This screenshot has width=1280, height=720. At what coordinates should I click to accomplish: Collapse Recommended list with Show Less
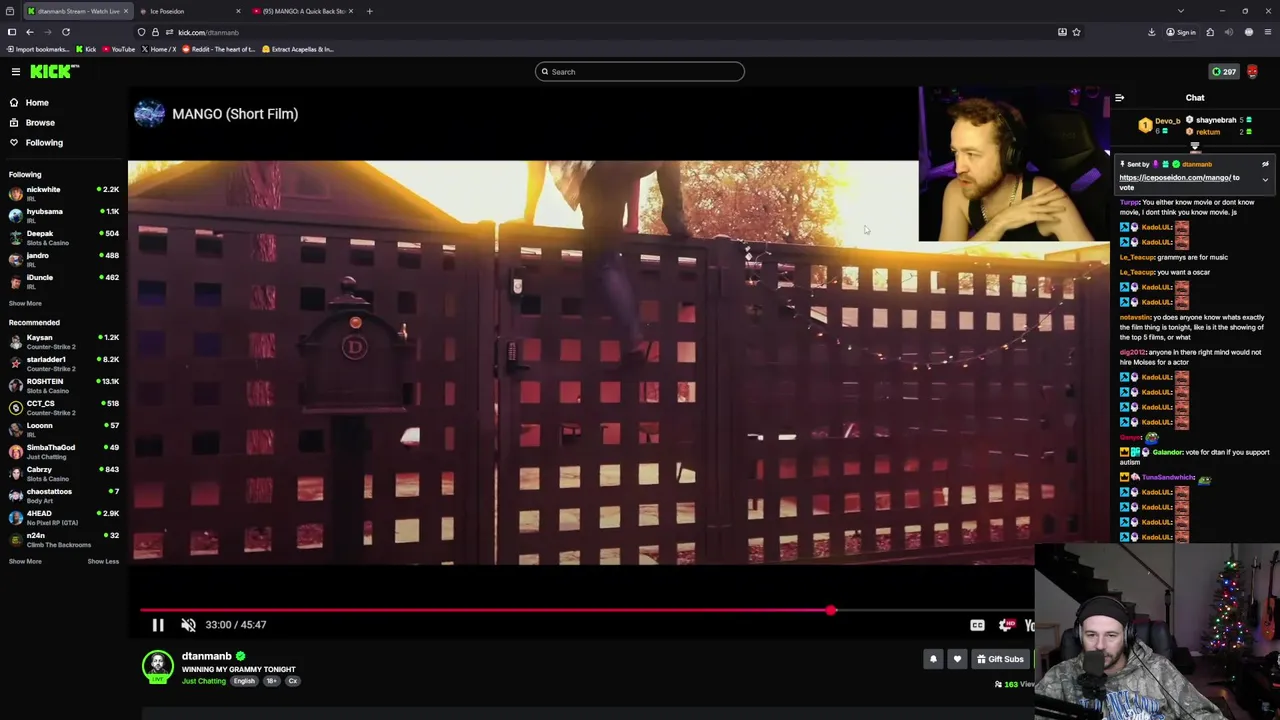pos(103,561)
